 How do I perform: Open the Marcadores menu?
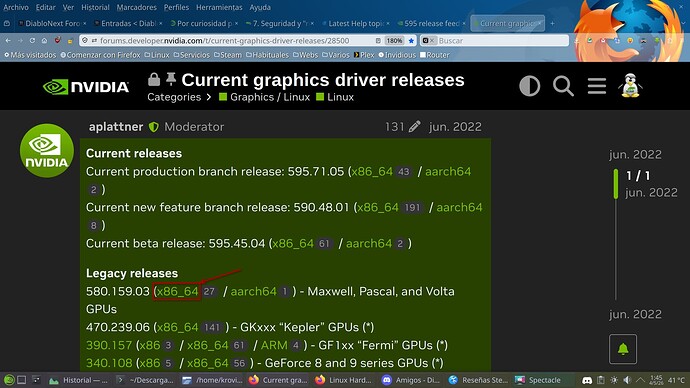(136, 7)
